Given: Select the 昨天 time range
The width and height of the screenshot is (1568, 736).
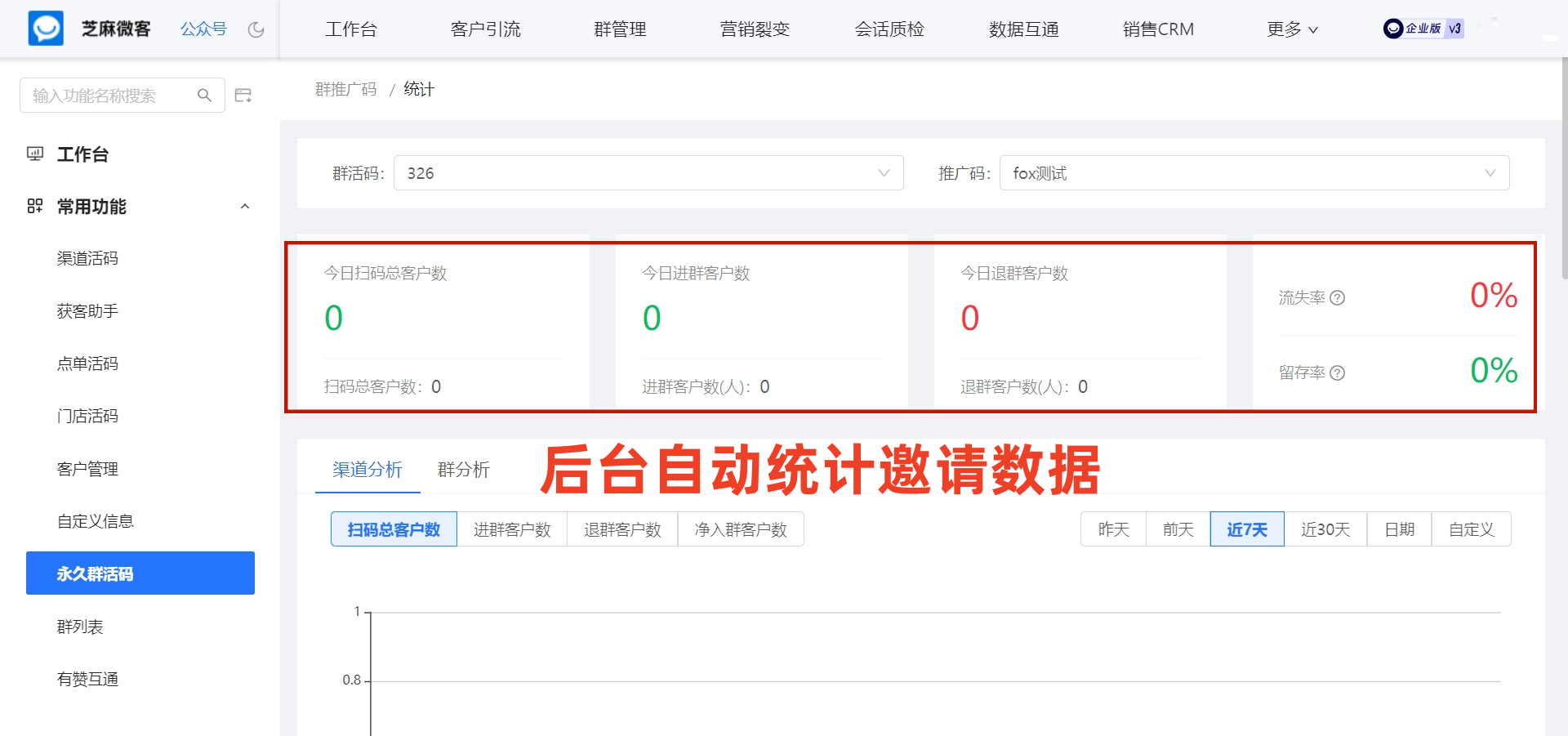Looking at the screenshot, I should pyautogui.click(x=1114, y=529).
